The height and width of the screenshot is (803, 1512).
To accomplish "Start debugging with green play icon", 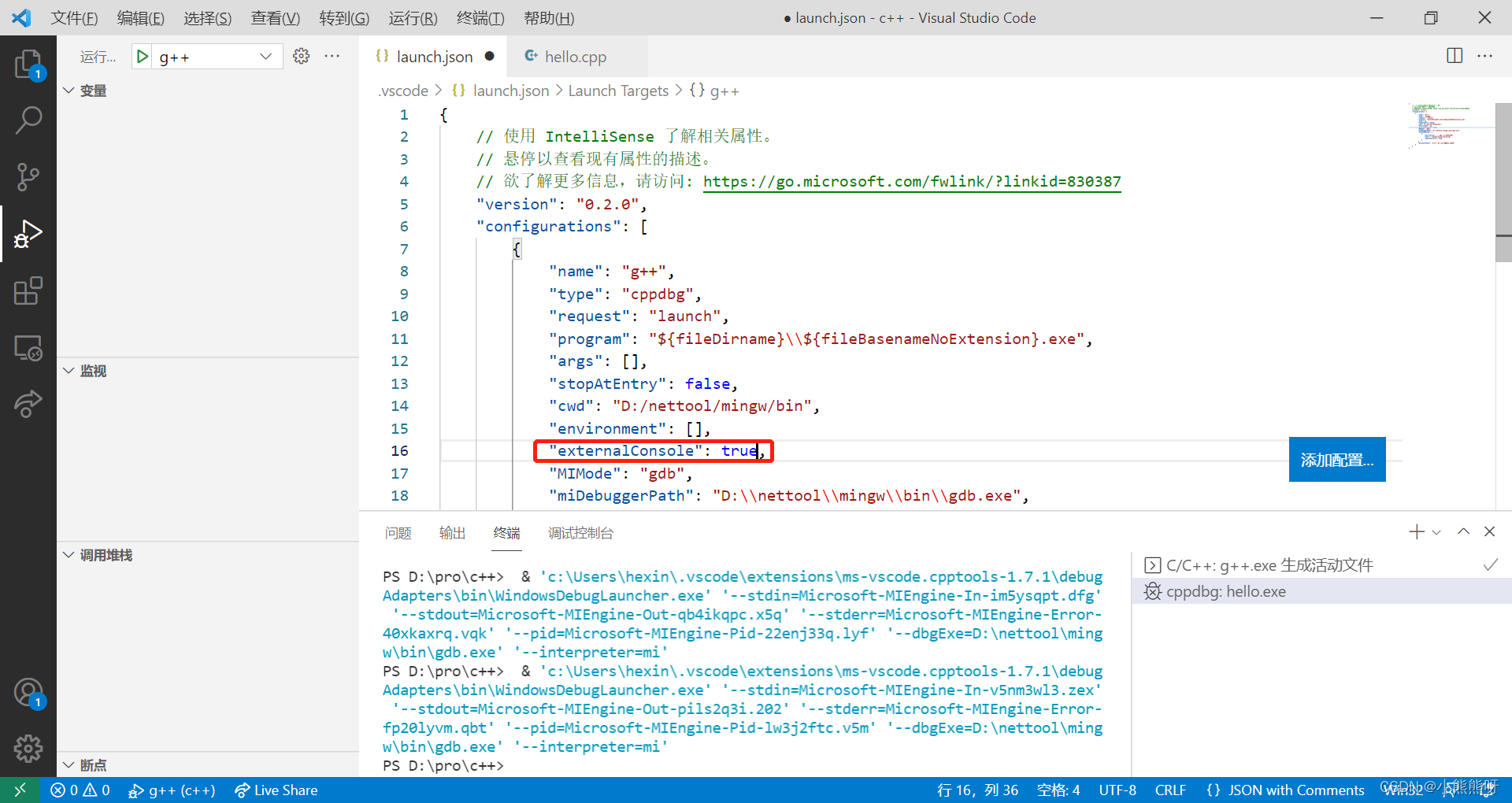I will tap(143, 57).
